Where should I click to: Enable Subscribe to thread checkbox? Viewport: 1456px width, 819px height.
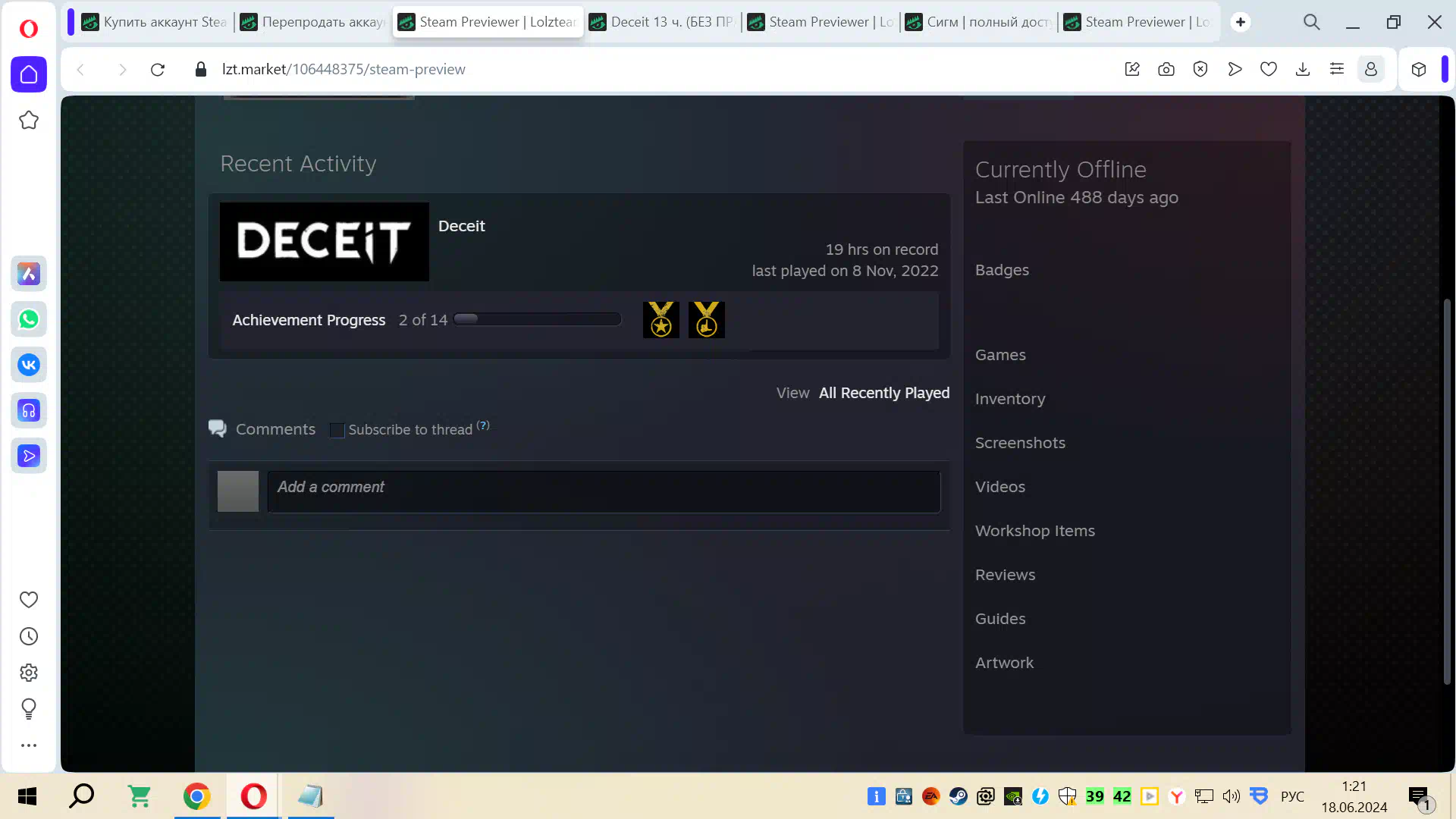pyautogui.click(x=337, y=430)
